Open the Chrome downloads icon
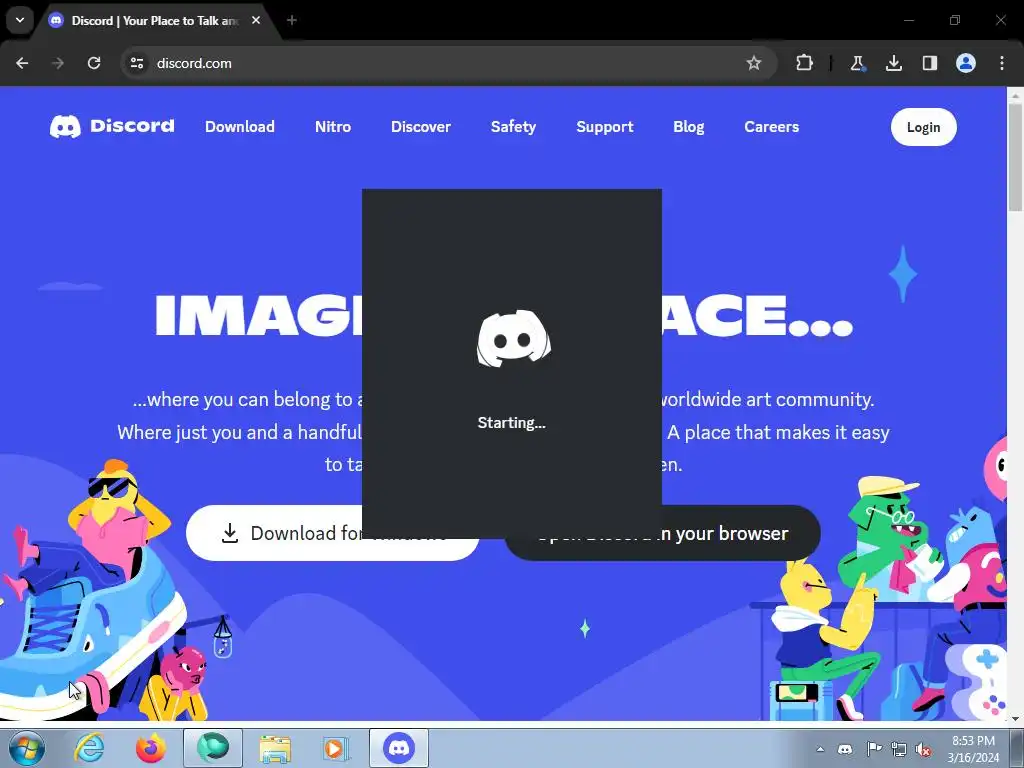1024x768 pixels. (894, 63)
